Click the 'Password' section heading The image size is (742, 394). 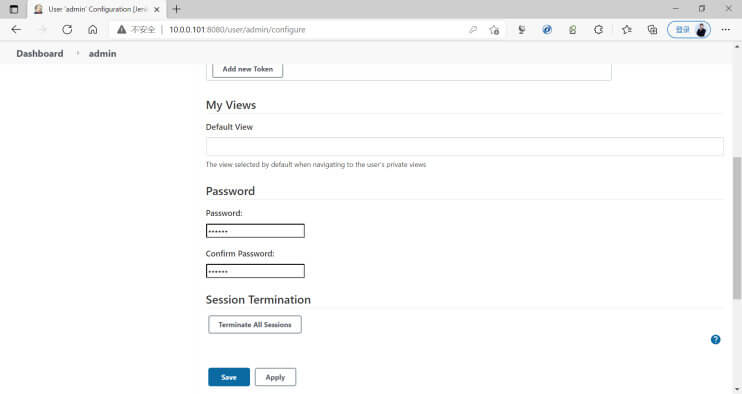230,191
